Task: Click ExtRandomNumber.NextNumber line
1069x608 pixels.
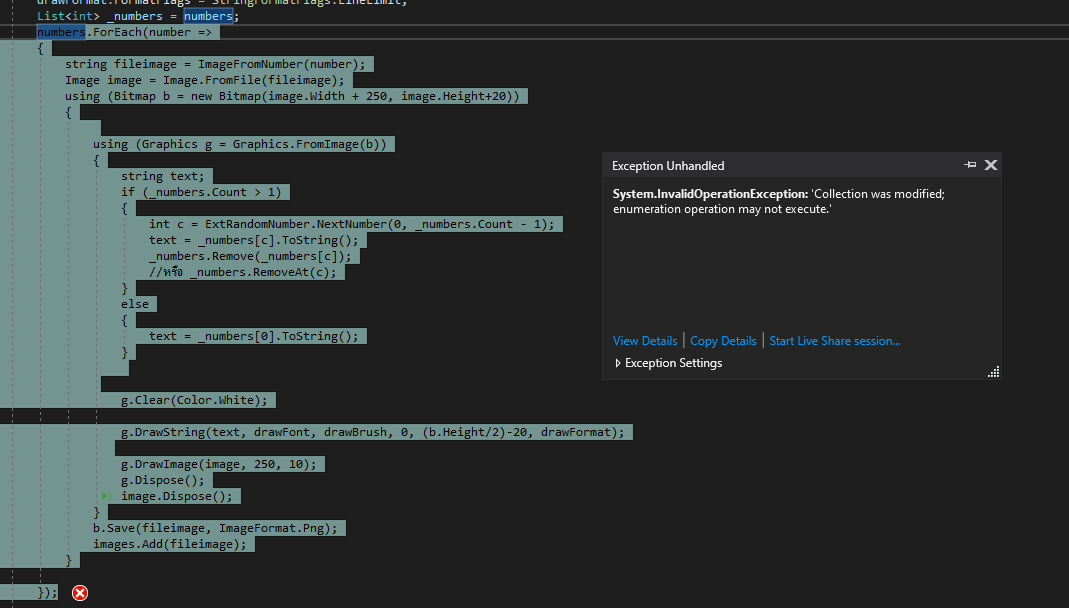Action: [x=352, y=224]
